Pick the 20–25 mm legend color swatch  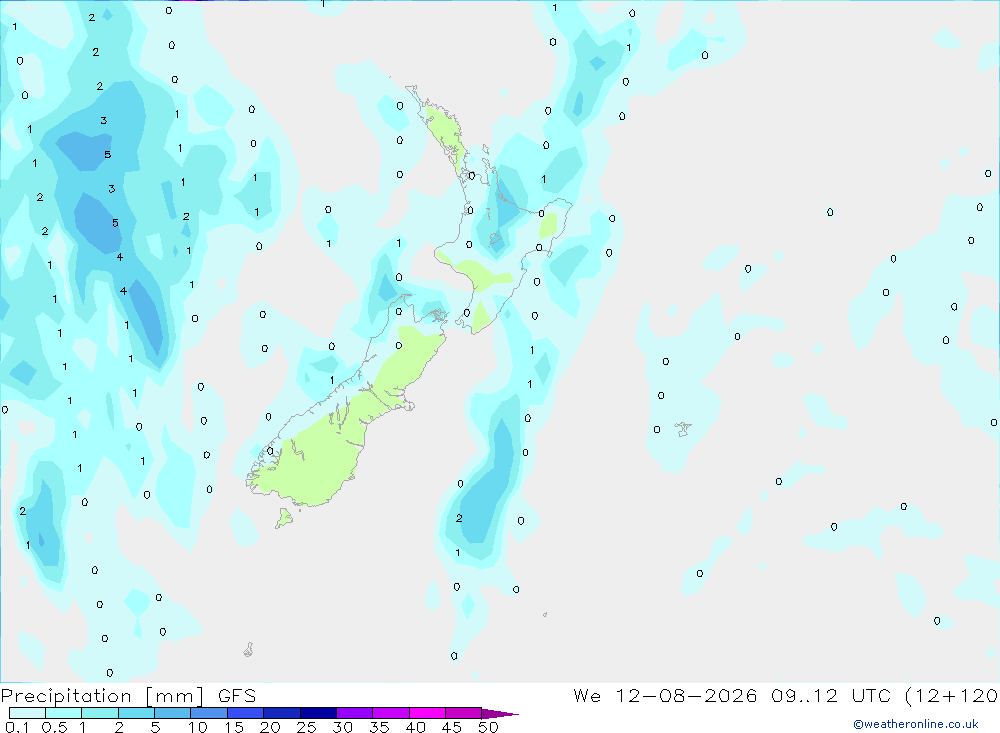[282, 713]
